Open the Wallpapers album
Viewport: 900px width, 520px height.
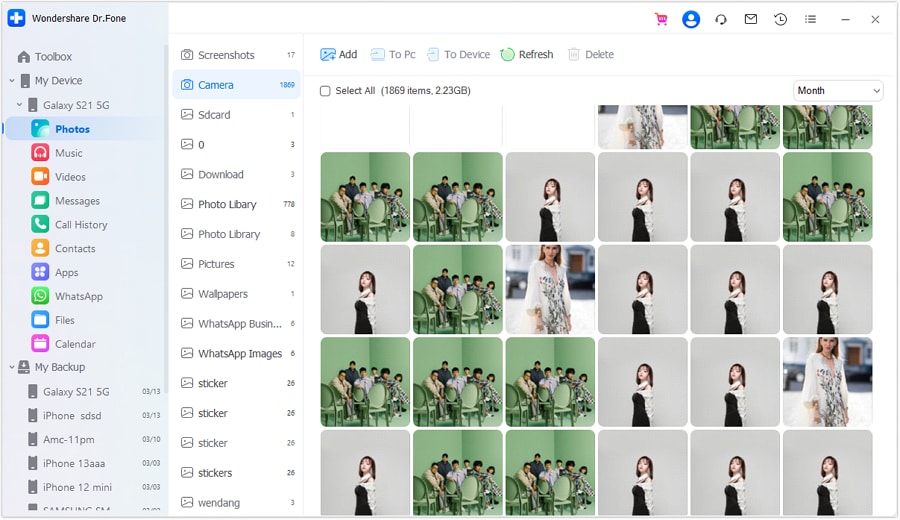[x=237, y=294]
